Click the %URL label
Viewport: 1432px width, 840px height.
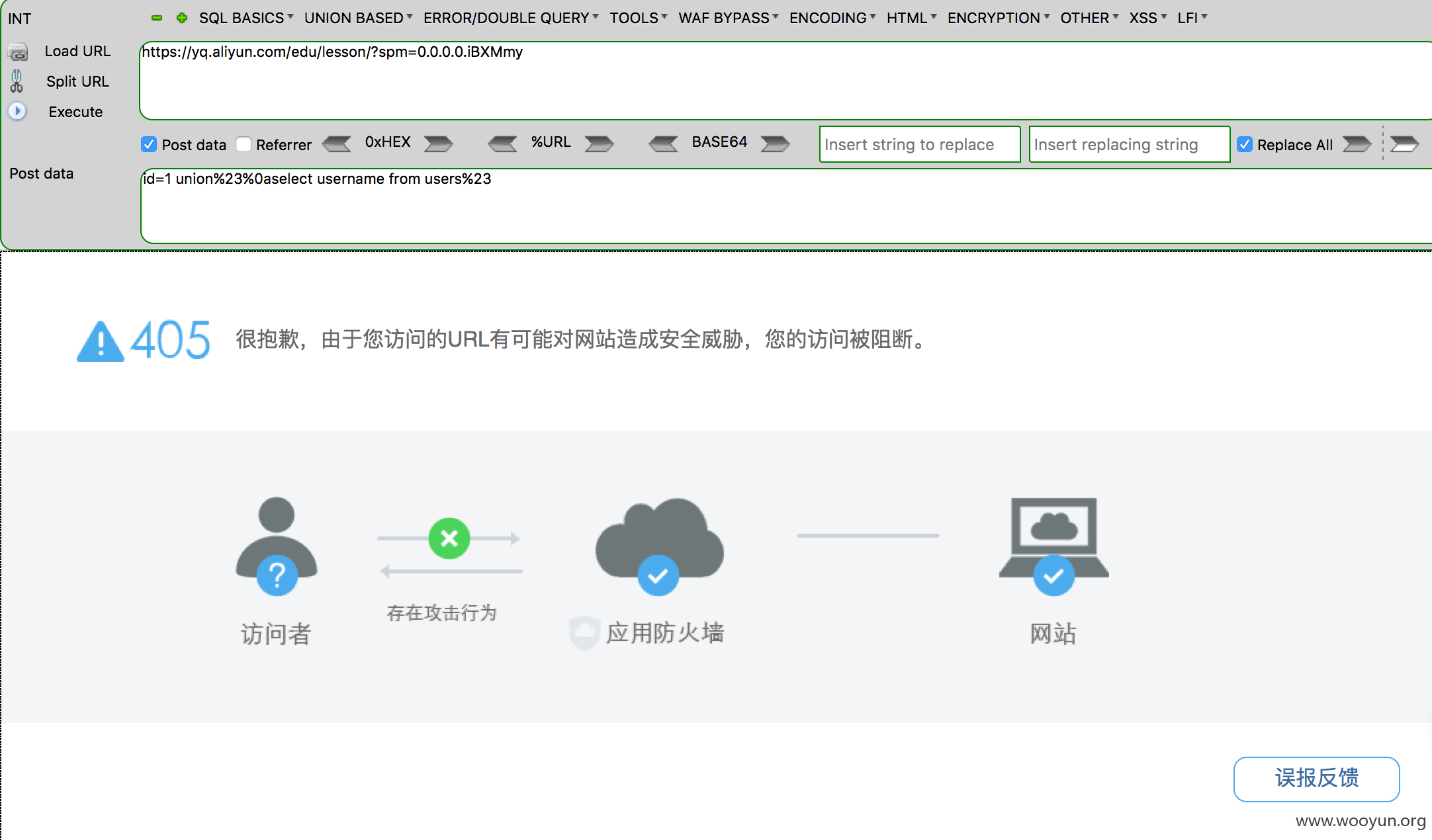point(551,142)
